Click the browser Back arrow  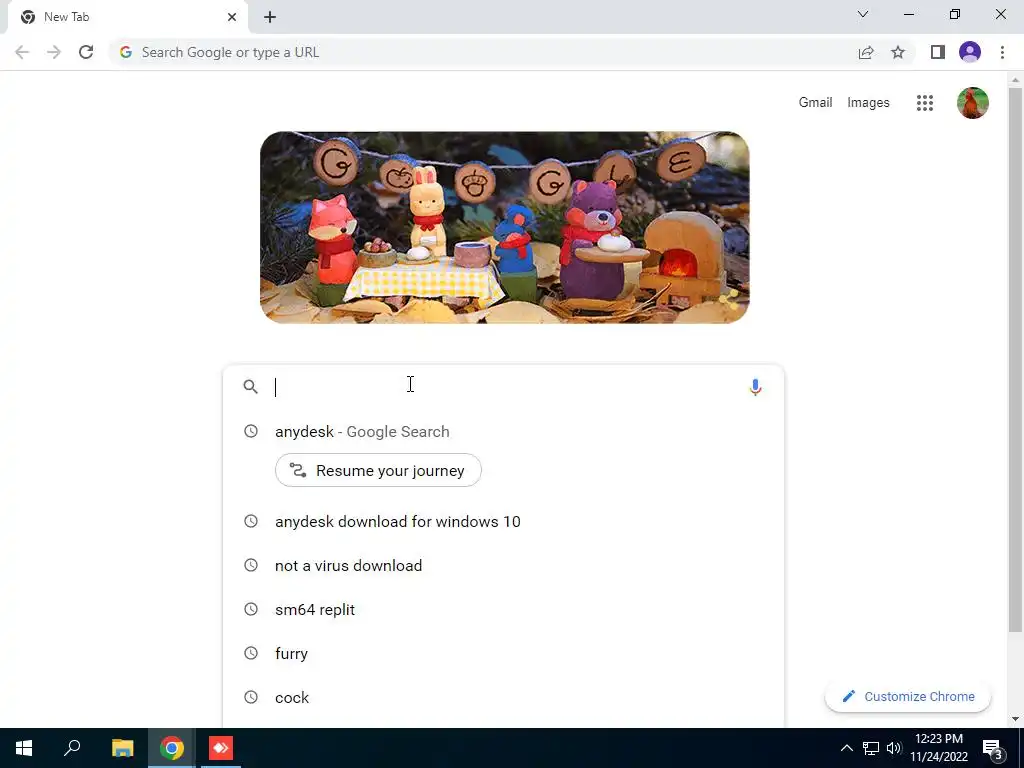(x=22, y=52)
